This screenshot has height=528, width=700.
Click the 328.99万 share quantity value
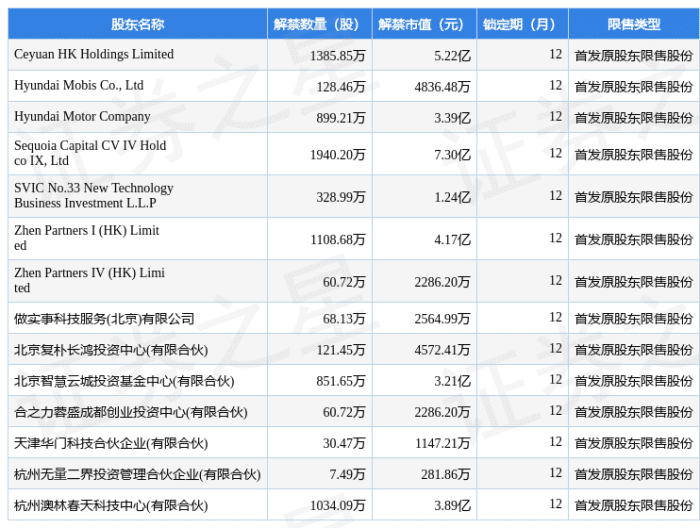pyautogui.click(x=341, y=197)
